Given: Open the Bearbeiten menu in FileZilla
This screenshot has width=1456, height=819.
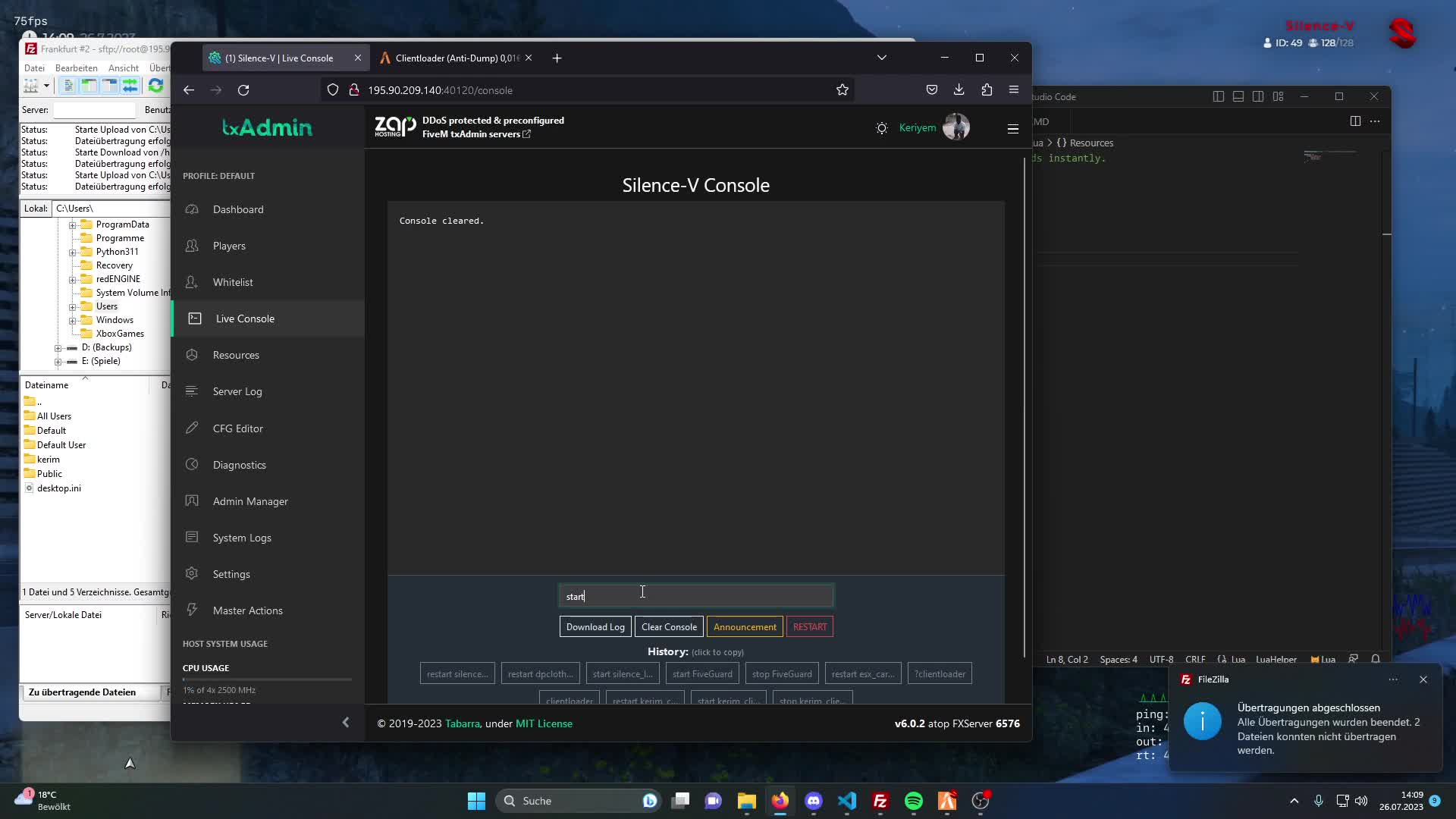Looking at the screenshot, I should pyautogui.click(x=76, y=67).
